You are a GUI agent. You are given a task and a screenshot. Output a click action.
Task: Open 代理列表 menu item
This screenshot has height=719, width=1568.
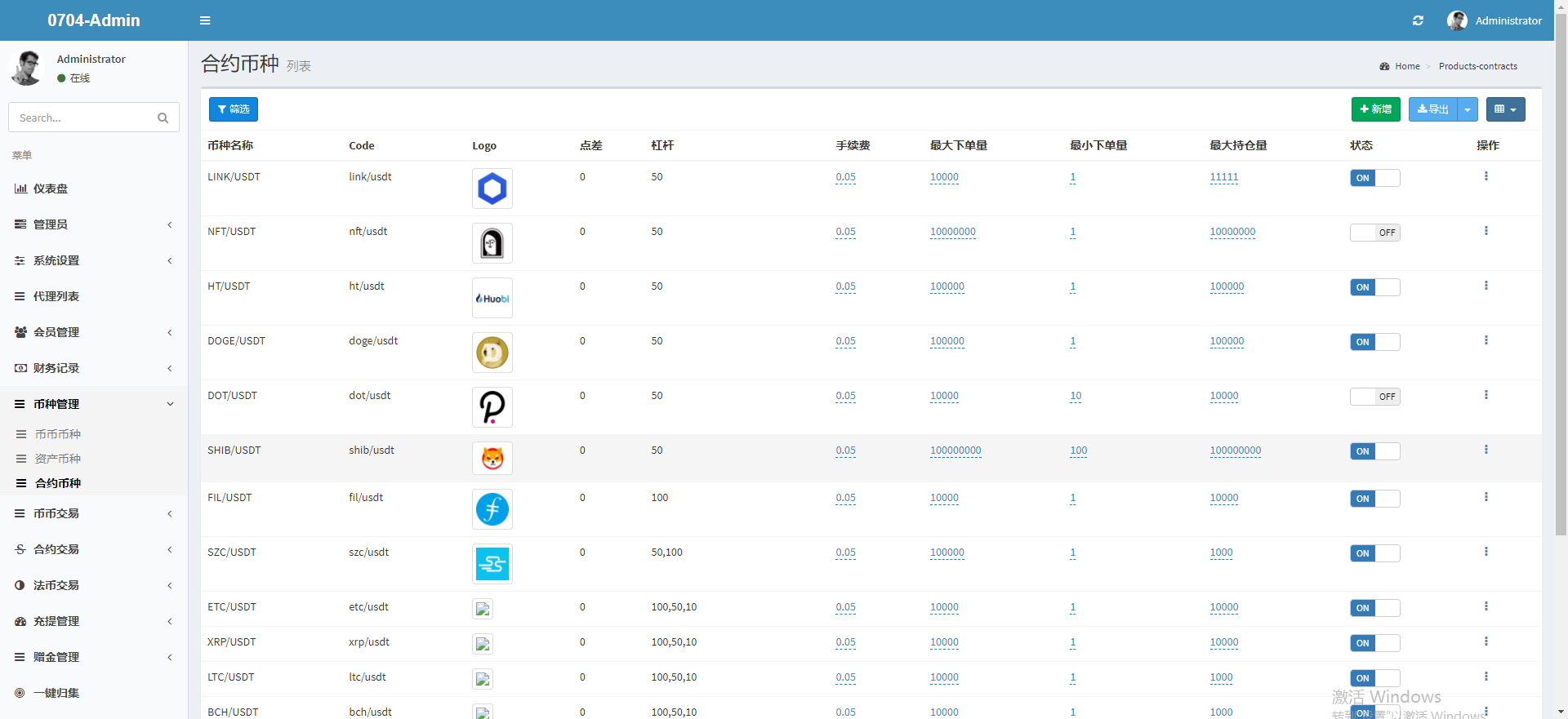pos(94,296)
